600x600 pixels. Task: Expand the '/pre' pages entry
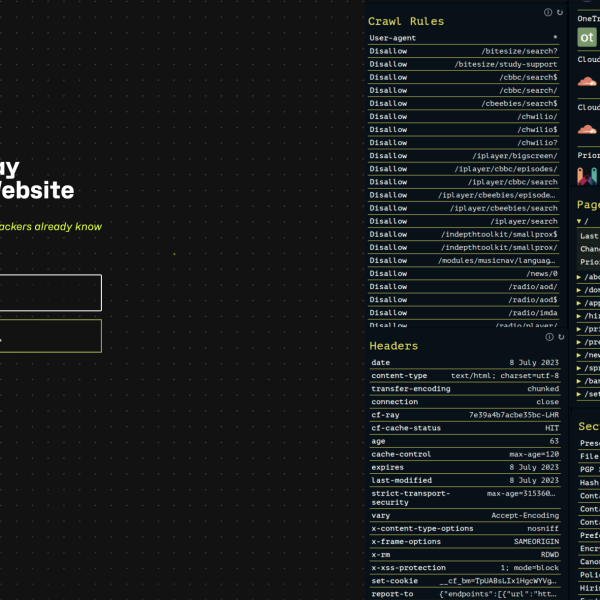coord(579,342)
